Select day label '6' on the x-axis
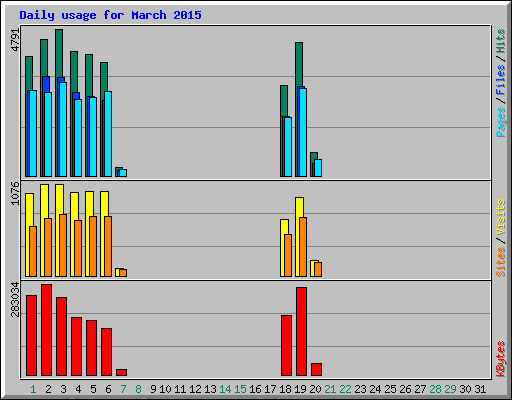 point(108,389)
